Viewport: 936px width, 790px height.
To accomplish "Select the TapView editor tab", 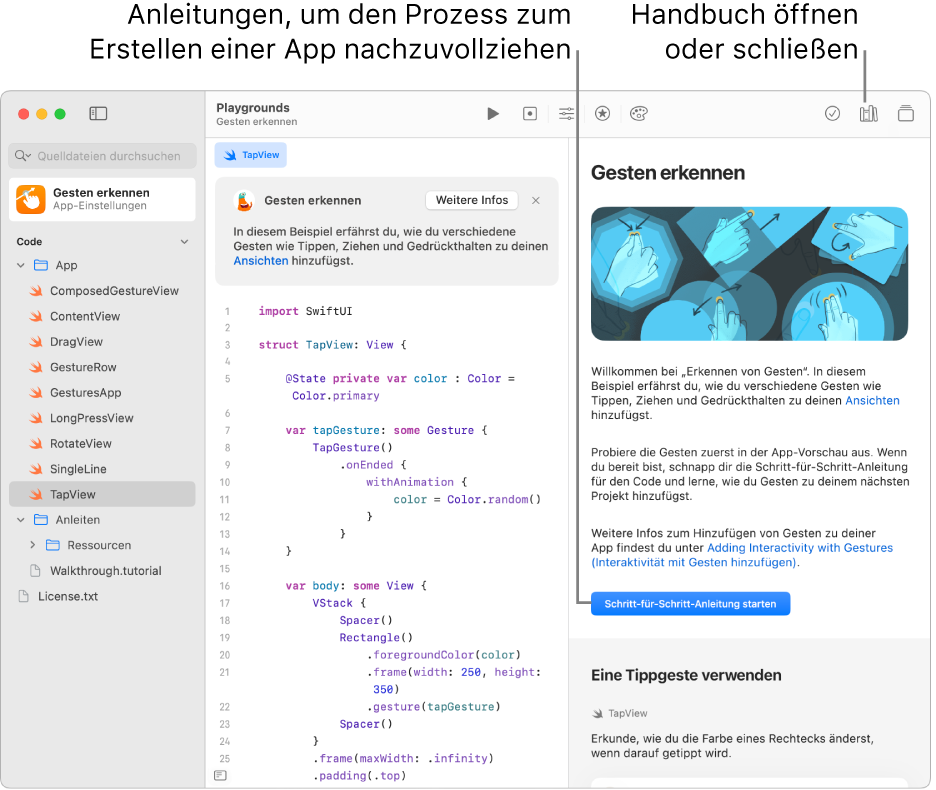I will (x=251, y=155).
